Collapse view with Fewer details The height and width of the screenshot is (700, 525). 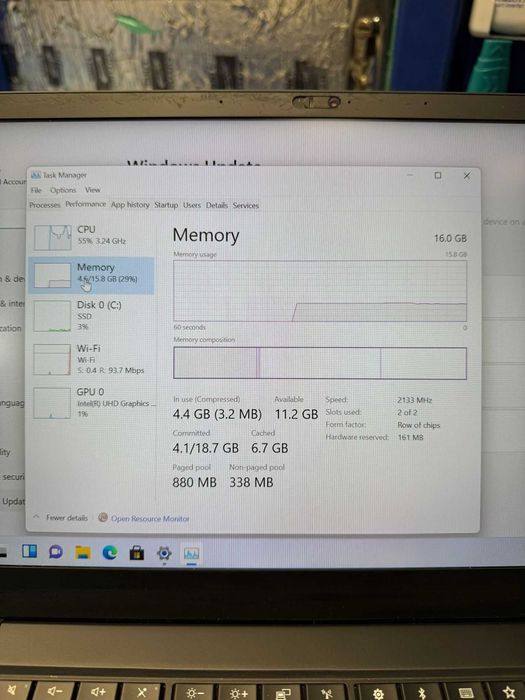click(61, 518)
